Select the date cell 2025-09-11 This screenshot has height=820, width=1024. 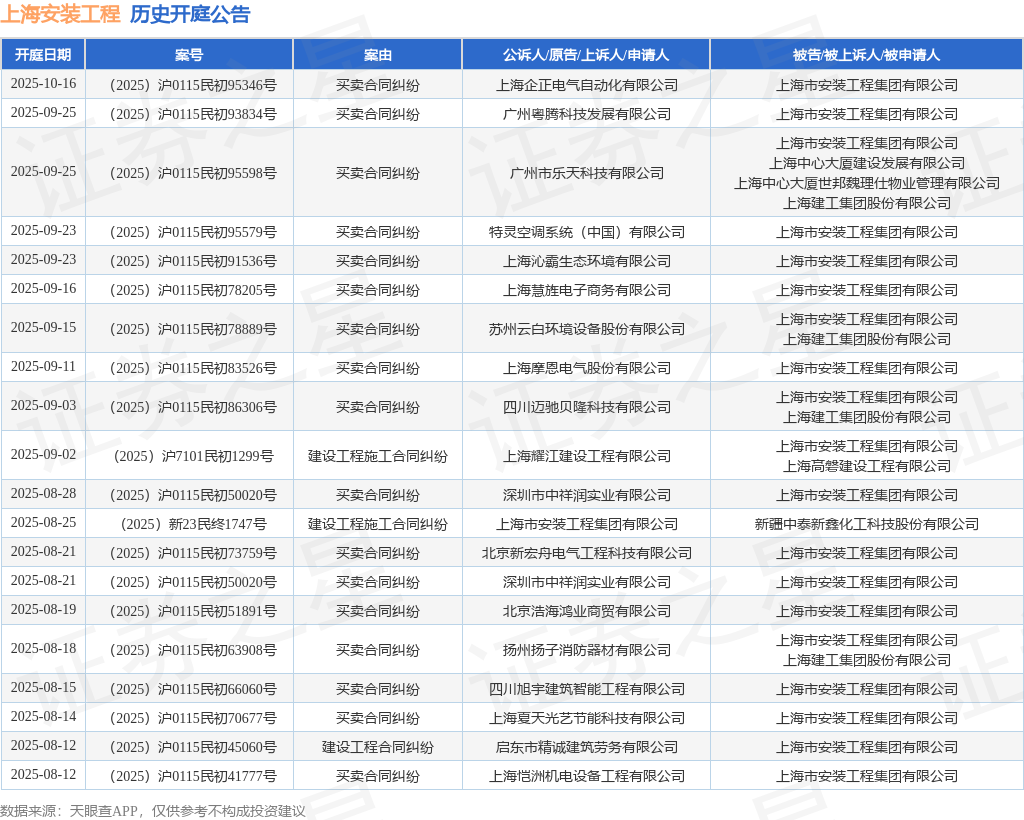tap(43, 367)
